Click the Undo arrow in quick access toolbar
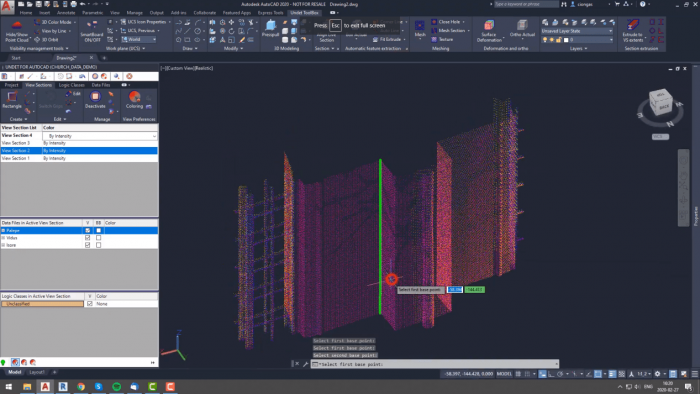Image resolution: width=700 pixels, height=394 pixels. coord(83,4)
